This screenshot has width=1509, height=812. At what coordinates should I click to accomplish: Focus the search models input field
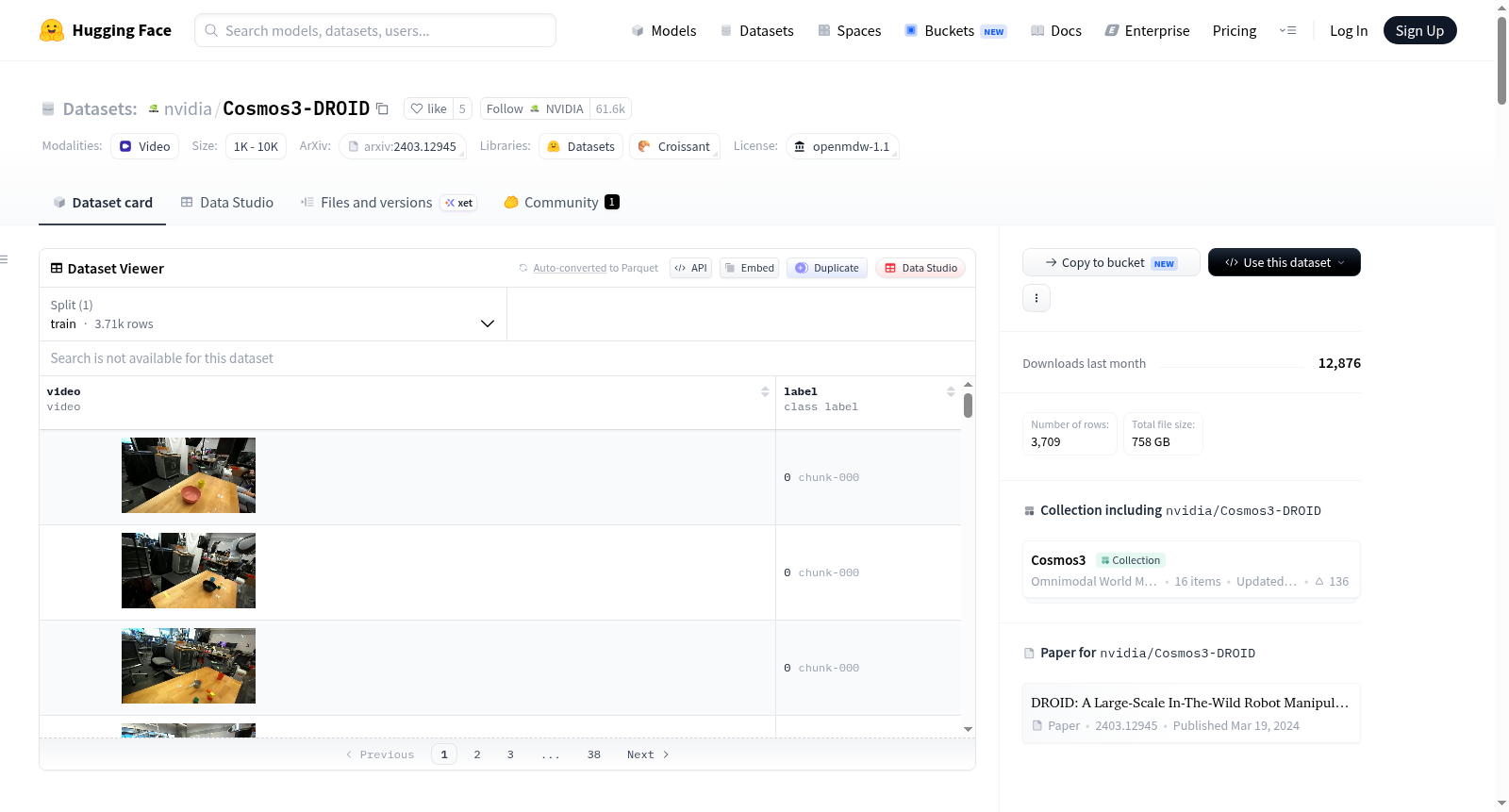[x=375, y=30]
